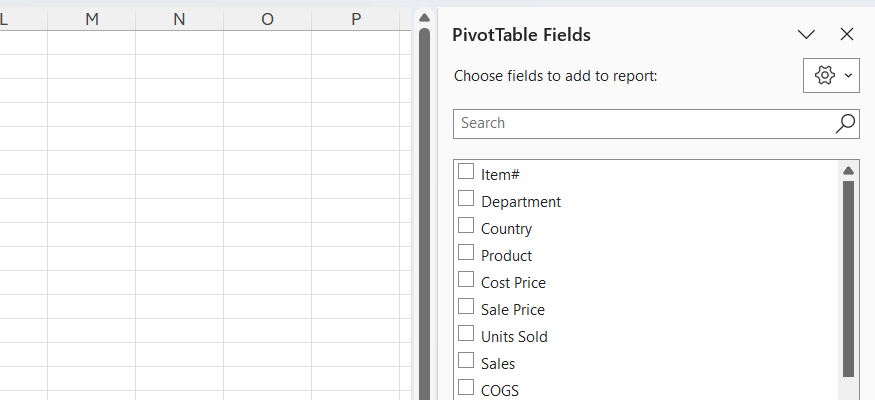Select column N header
Screen dimensions: 875x400
[x=179, y=20]
